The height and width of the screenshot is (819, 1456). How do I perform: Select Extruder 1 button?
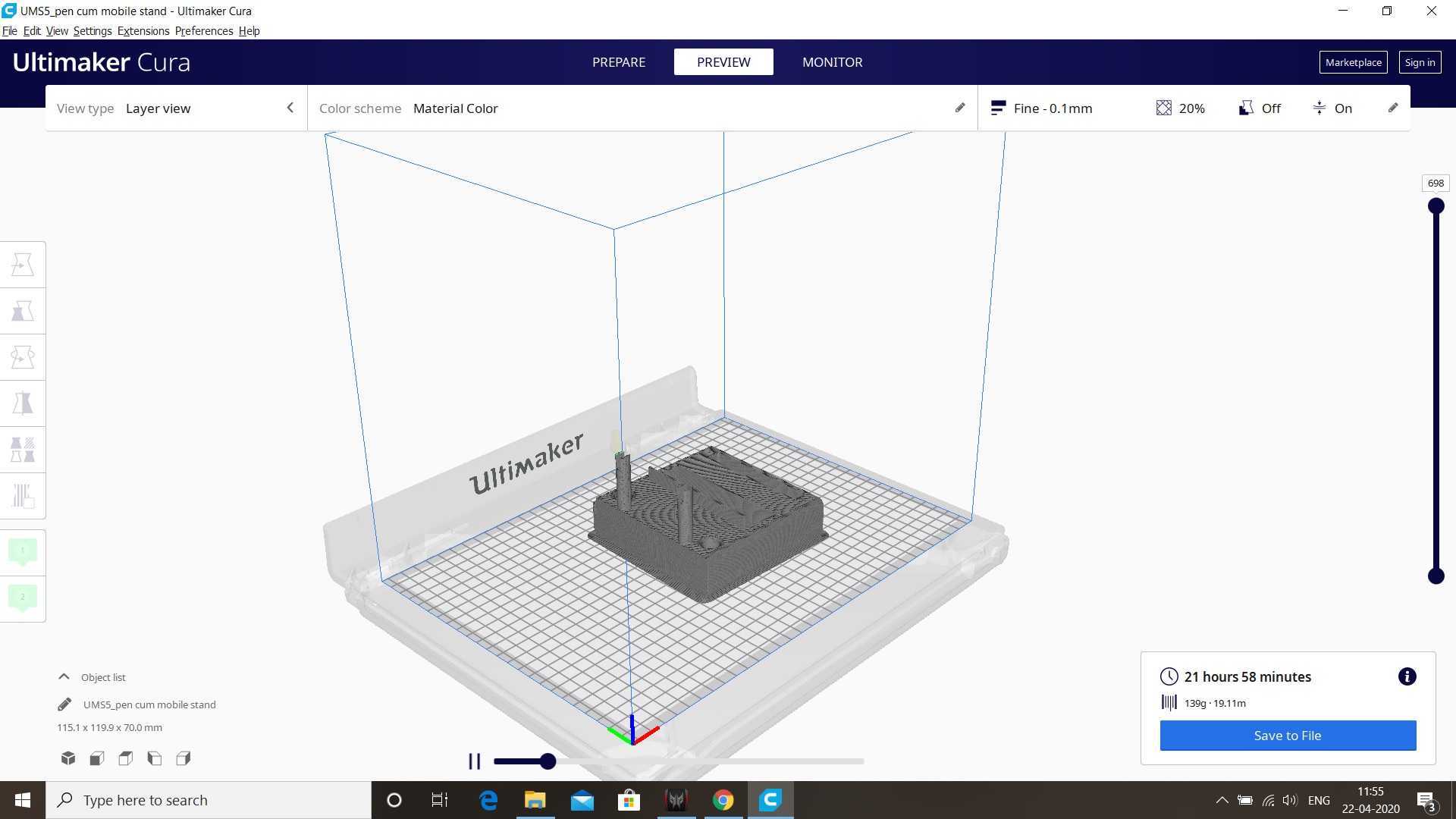[x=23, y=551]
